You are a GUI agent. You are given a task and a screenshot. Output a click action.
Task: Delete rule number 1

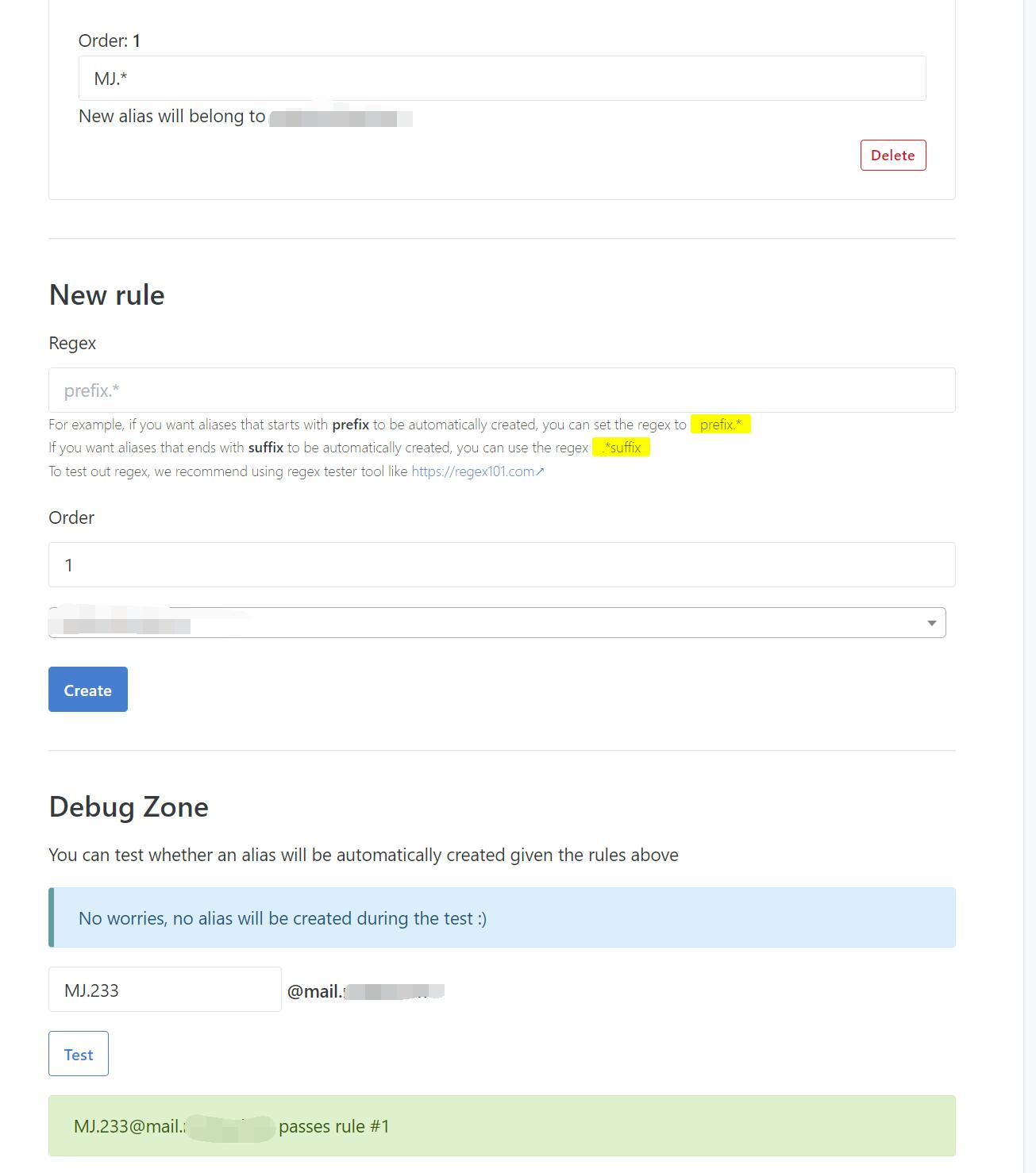[x=893, y=155]
